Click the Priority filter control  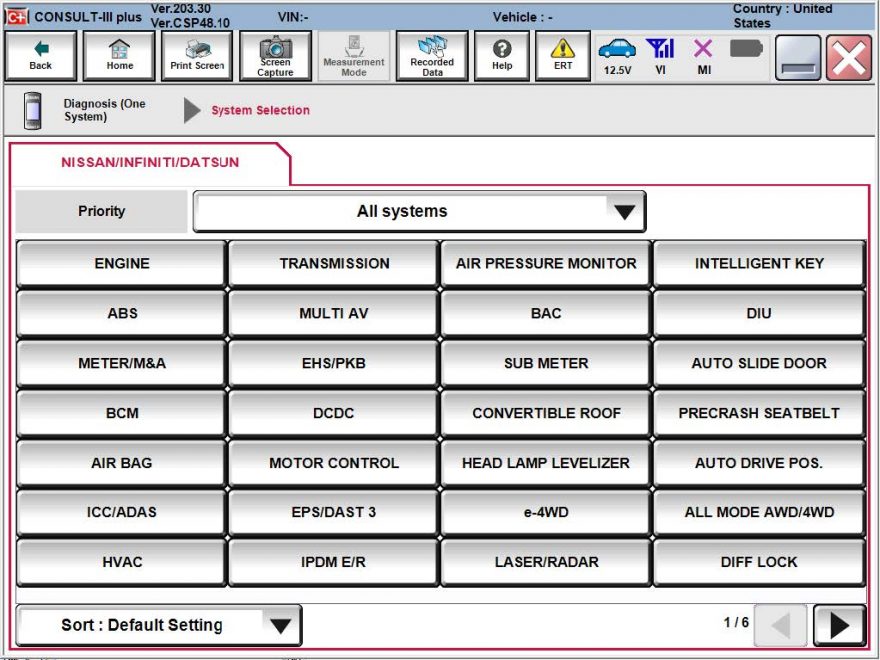[x=100, y=211]
